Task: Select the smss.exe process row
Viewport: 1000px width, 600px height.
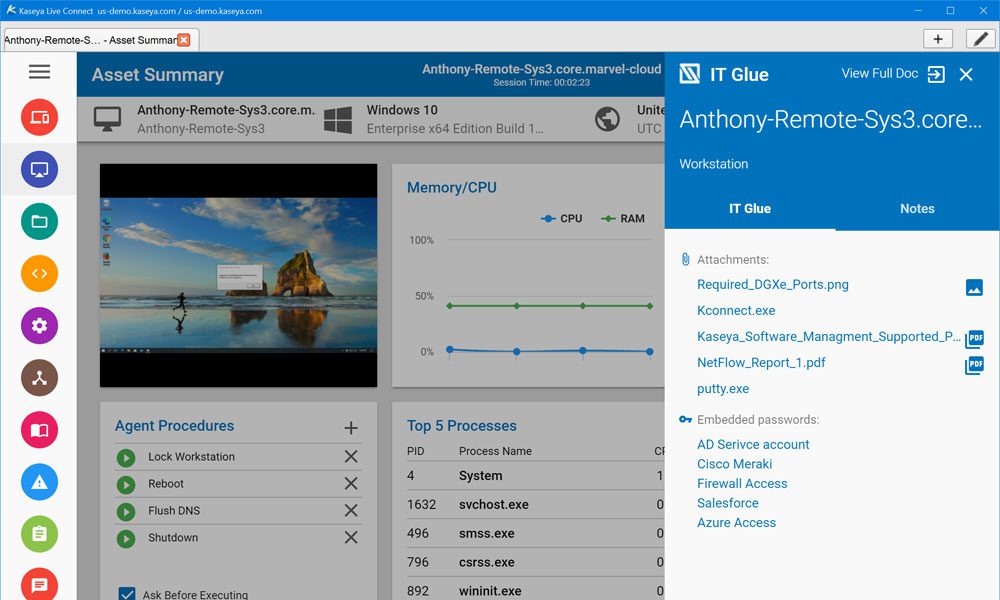Action: pos(535,533)
